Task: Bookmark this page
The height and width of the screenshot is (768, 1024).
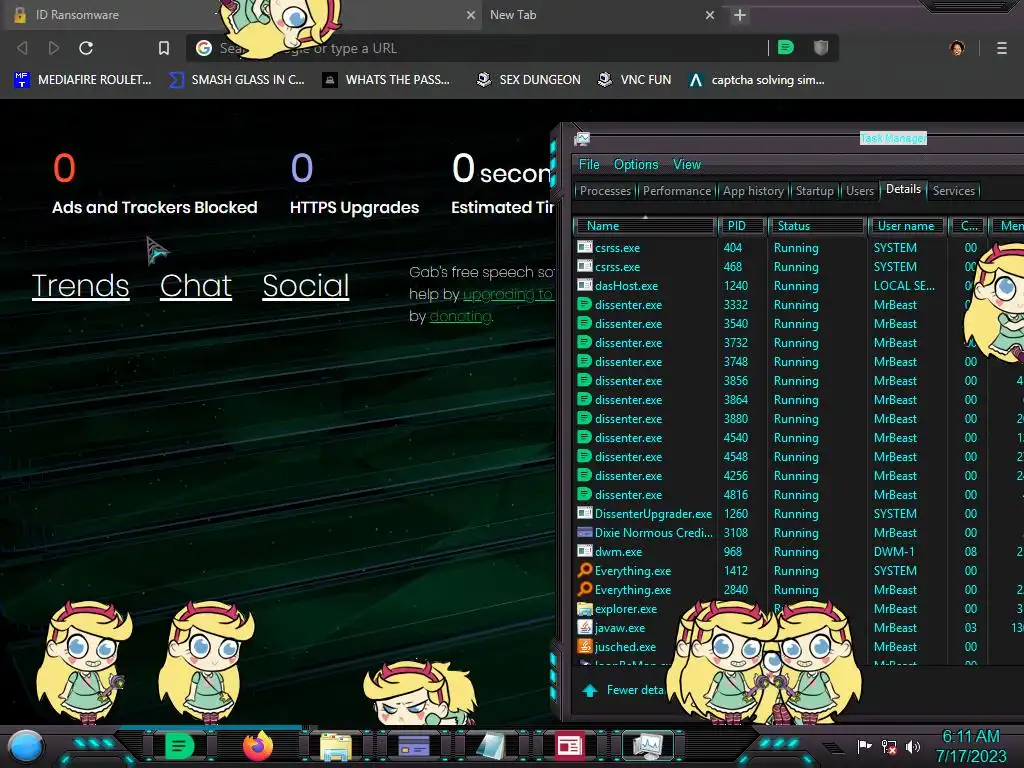Action: pyautogui.click(x=164, y=48)
